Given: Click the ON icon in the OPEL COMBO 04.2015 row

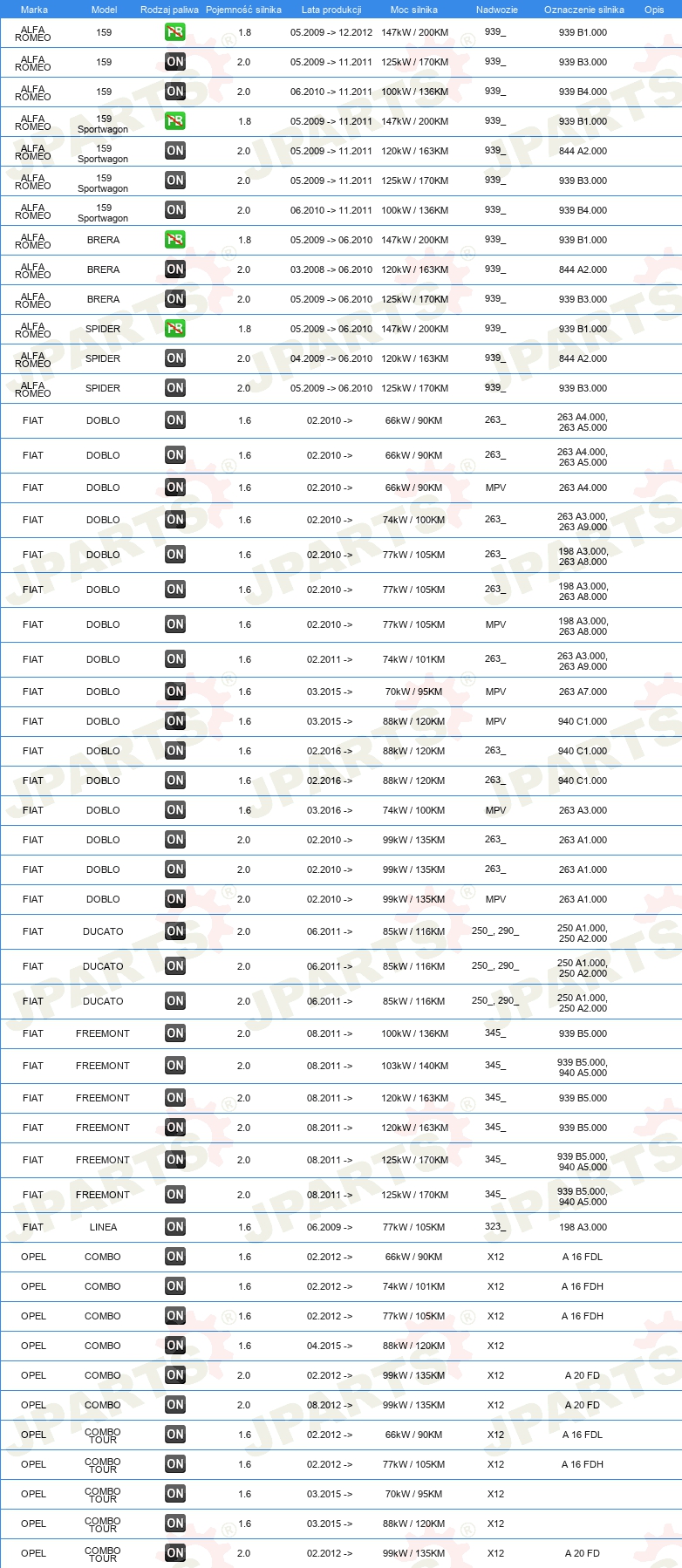Looking at the screenshot, I should (175, 1346).
